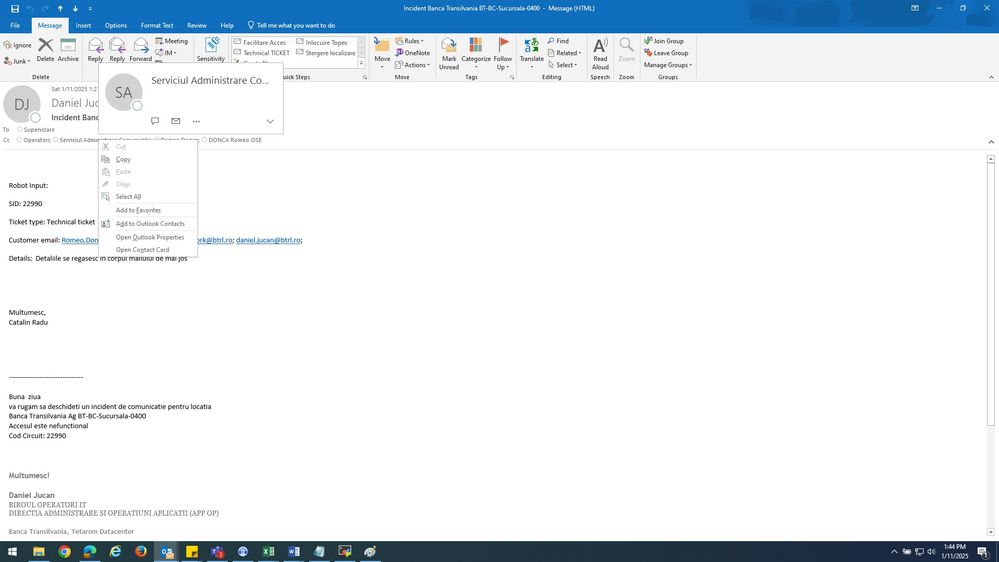Forward this email
This screenshot has height=562, width=999.
coord(141,50)
